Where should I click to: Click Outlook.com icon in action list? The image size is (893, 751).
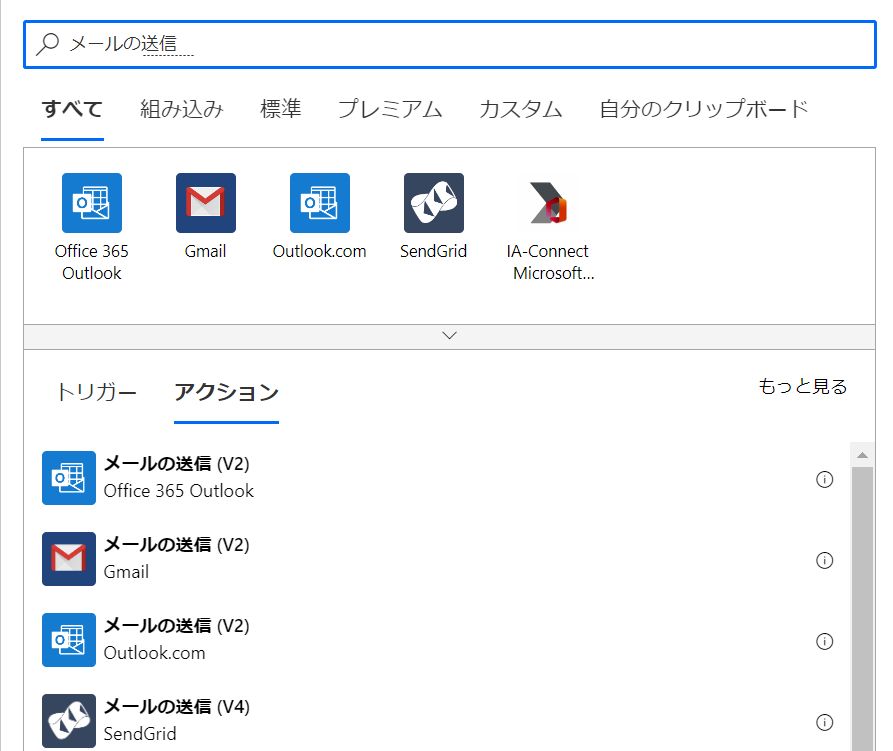[x=69, y=639]
